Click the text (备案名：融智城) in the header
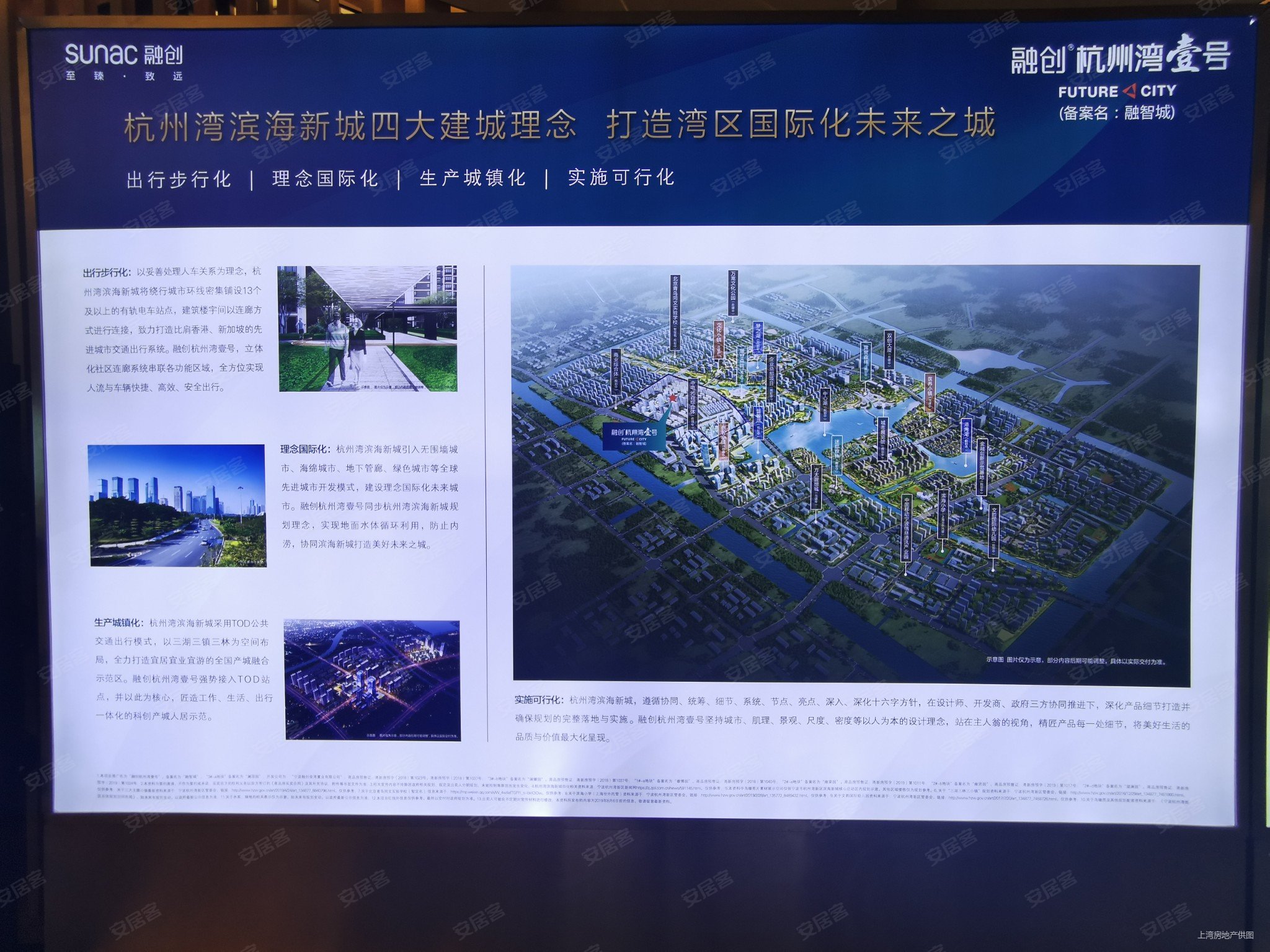Image resolution: width=1270 pixels, height=952 pixels. (x=1116, y=113)
